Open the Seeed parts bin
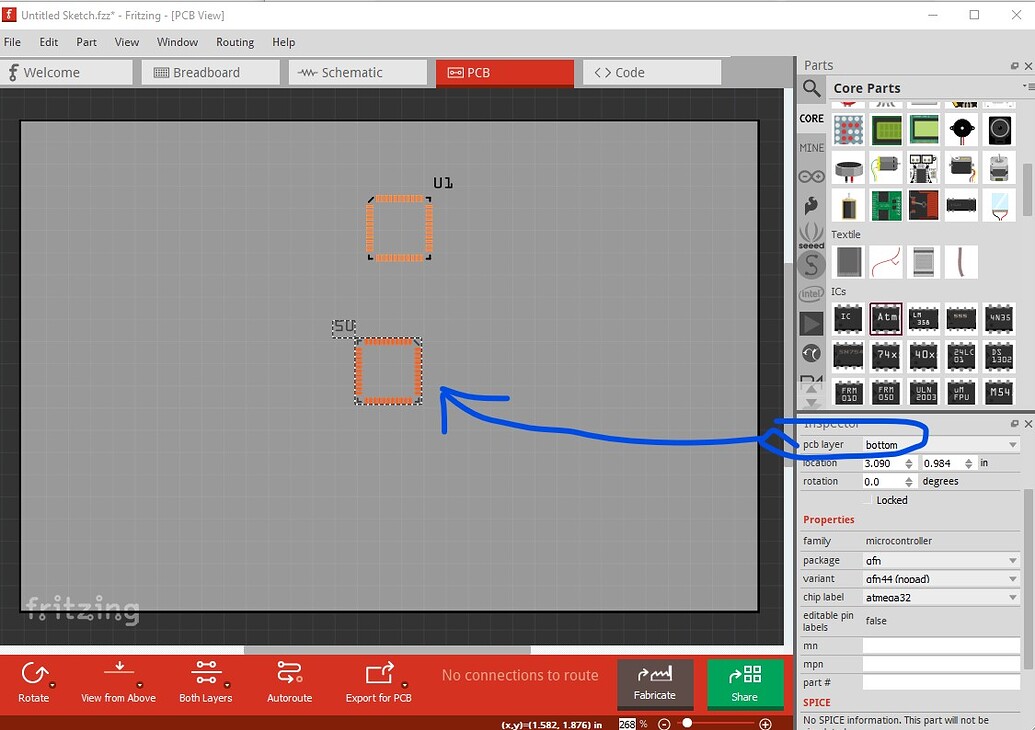Image resolution: width=1035 pixels, height=730 pixels. tap(811, 235)
